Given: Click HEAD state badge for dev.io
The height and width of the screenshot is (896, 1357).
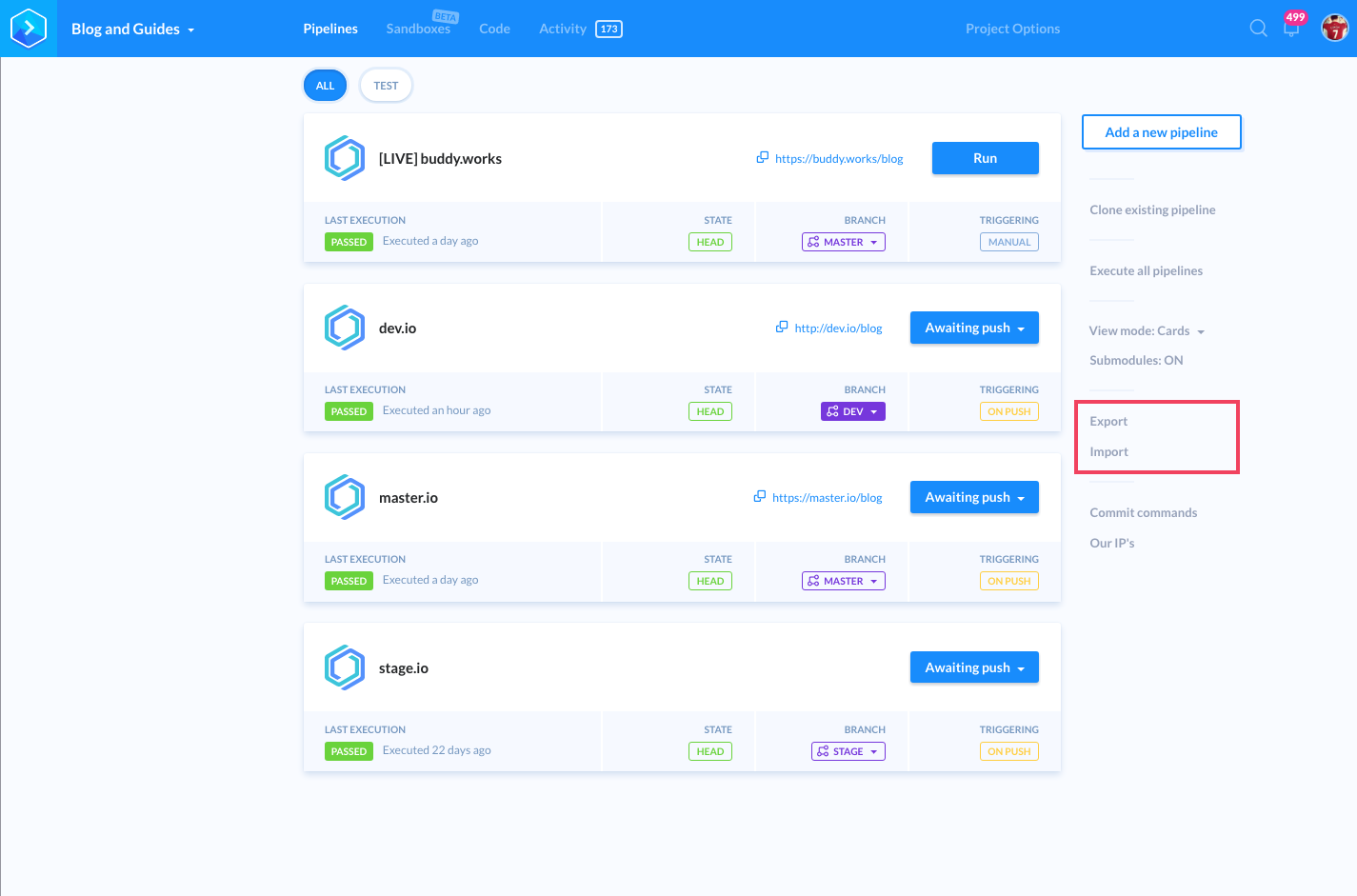Looking at the screenshot, I should pyautogui.click(x=710, y=411).
